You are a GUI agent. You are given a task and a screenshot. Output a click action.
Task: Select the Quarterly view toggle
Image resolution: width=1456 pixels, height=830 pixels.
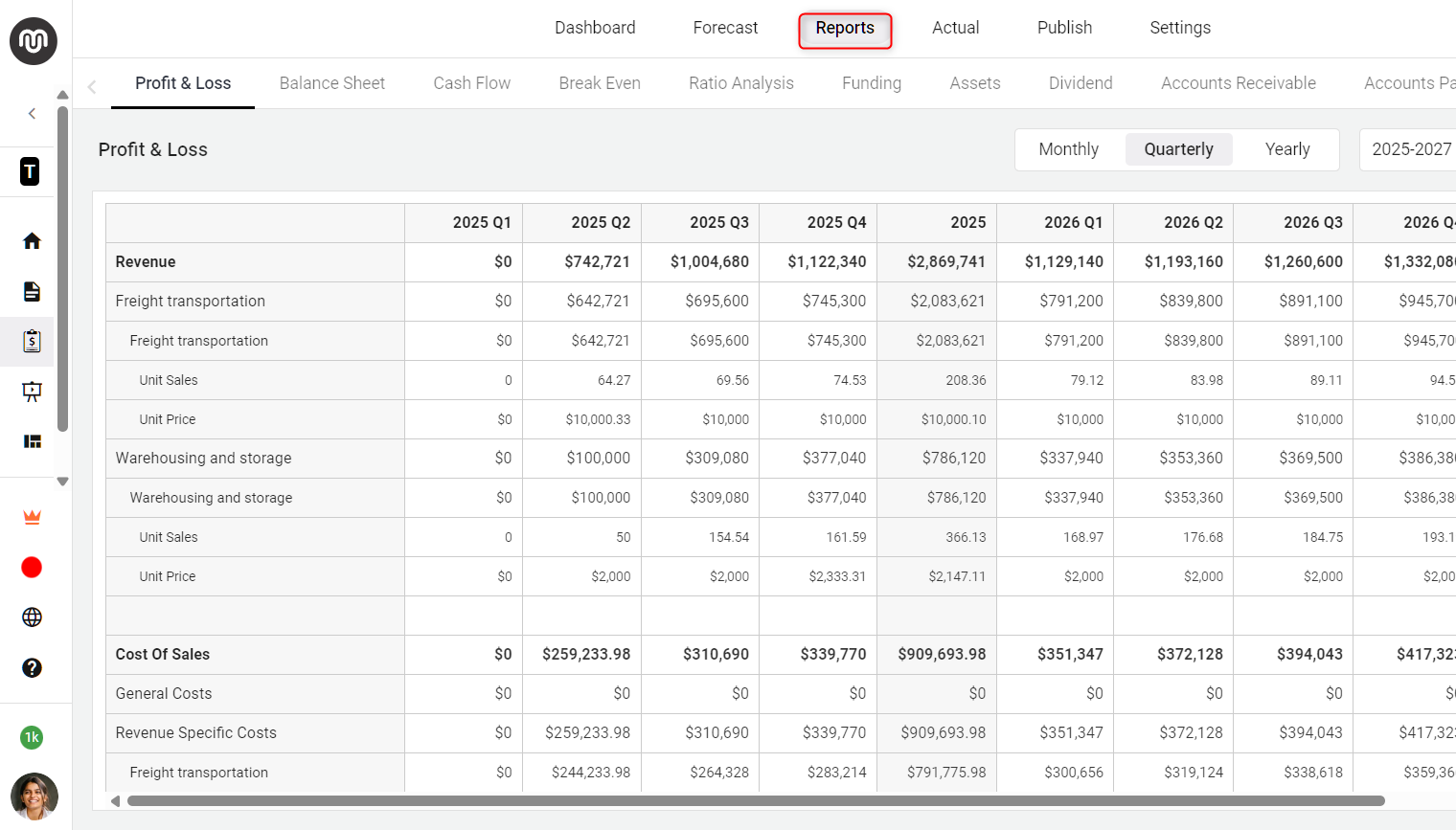pyautogui.click(x=1178, y=149)
